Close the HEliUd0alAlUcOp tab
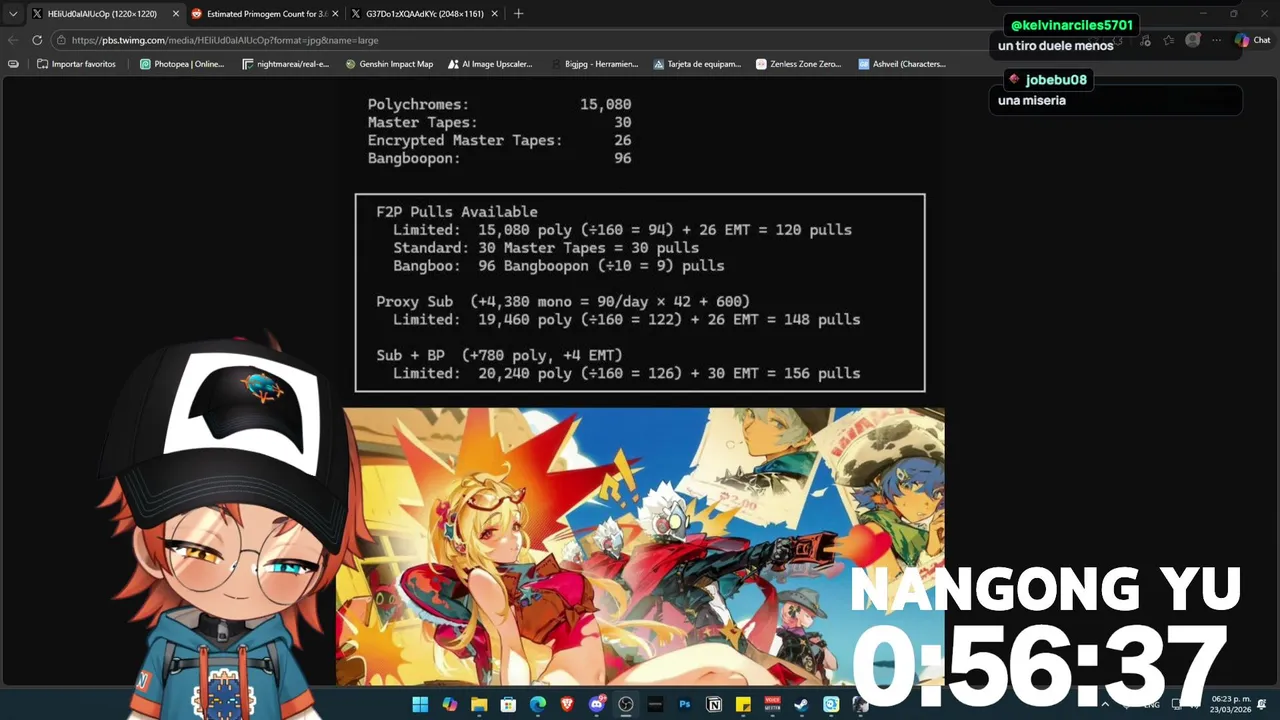1280x720 pixels. pyautogui.click(x=176, y=14)
